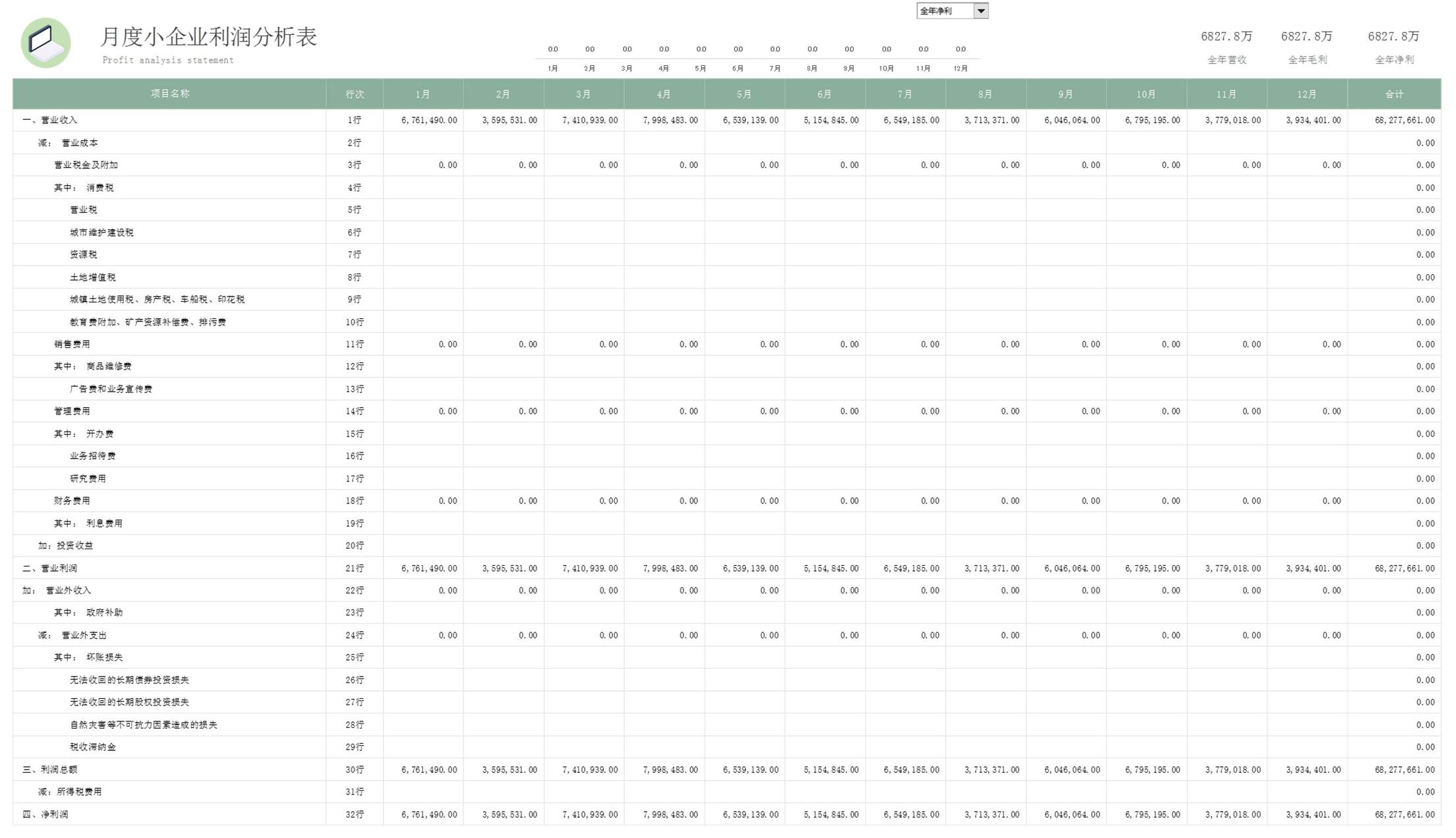Click the 32行 row number cell
Screen dimensions: 1456x838
[355, 814]
